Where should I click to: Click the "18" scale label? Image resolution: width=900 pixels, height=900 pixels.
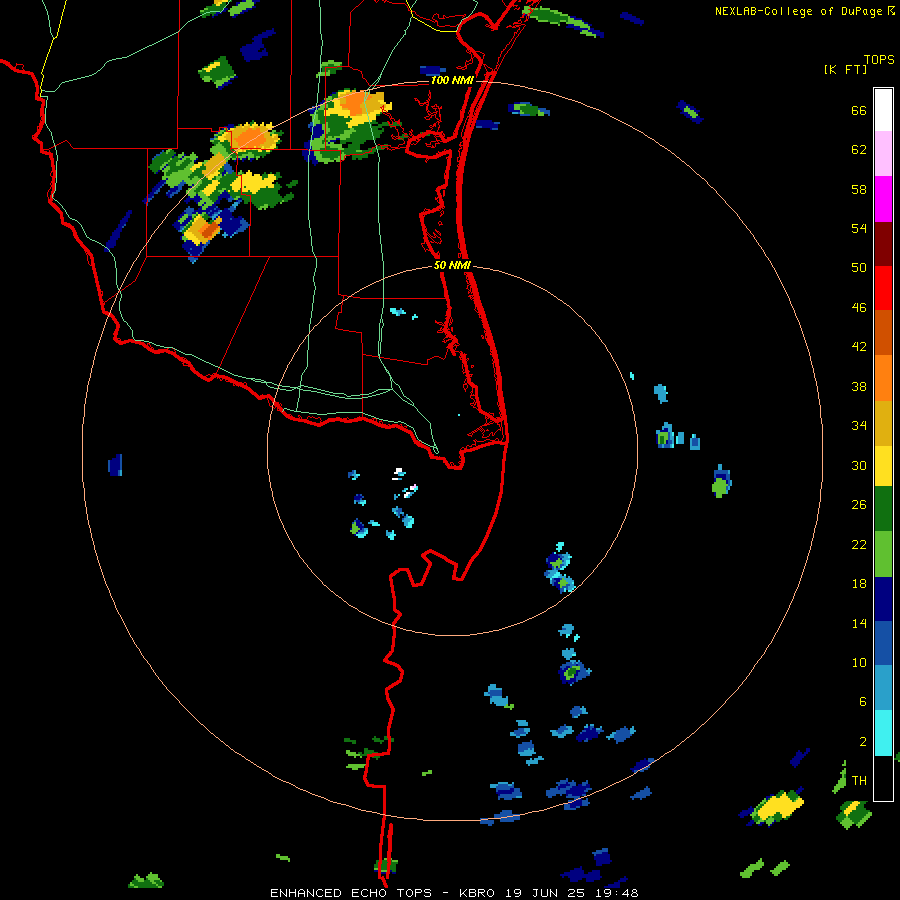pos(859,584)
